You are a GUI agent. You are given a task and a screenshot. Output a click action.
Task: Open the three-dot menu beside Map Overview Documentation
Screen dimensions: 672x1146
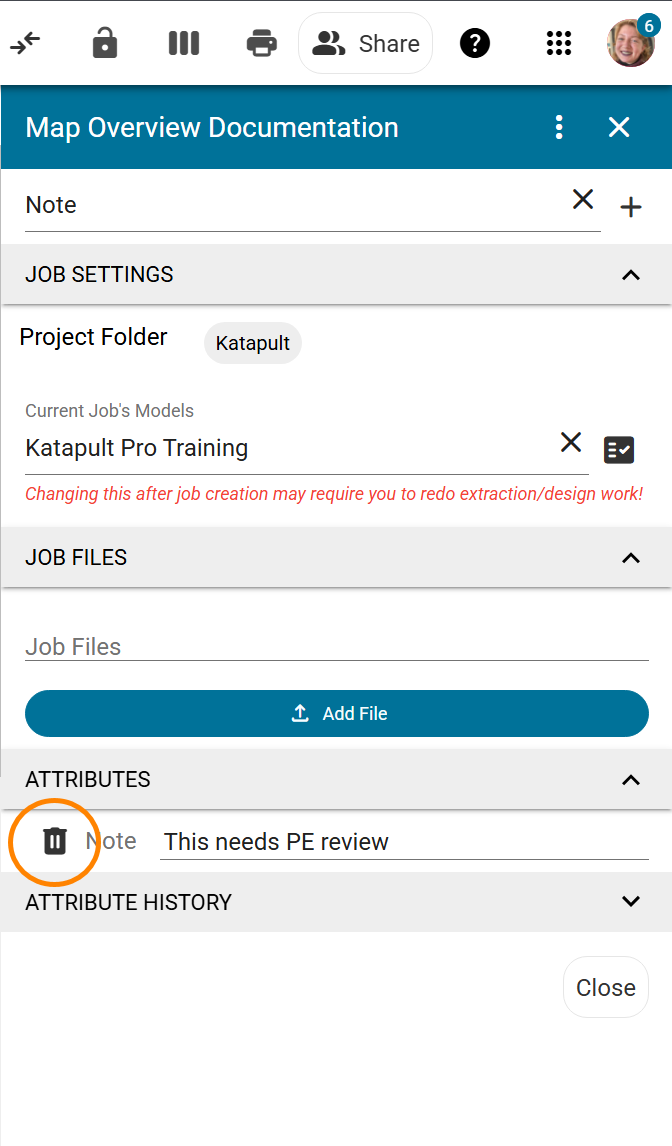559,127
